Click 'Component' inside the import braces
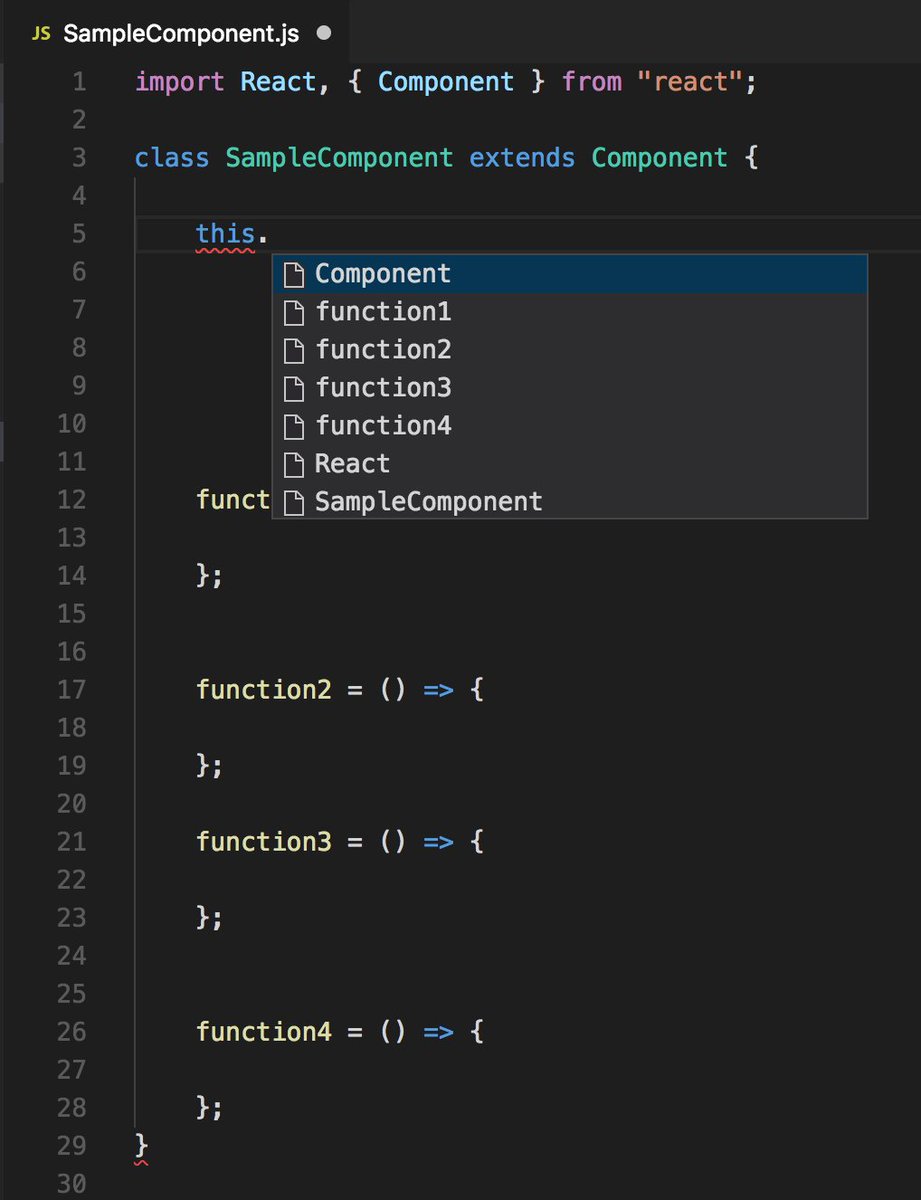 [x=446, y=82]
